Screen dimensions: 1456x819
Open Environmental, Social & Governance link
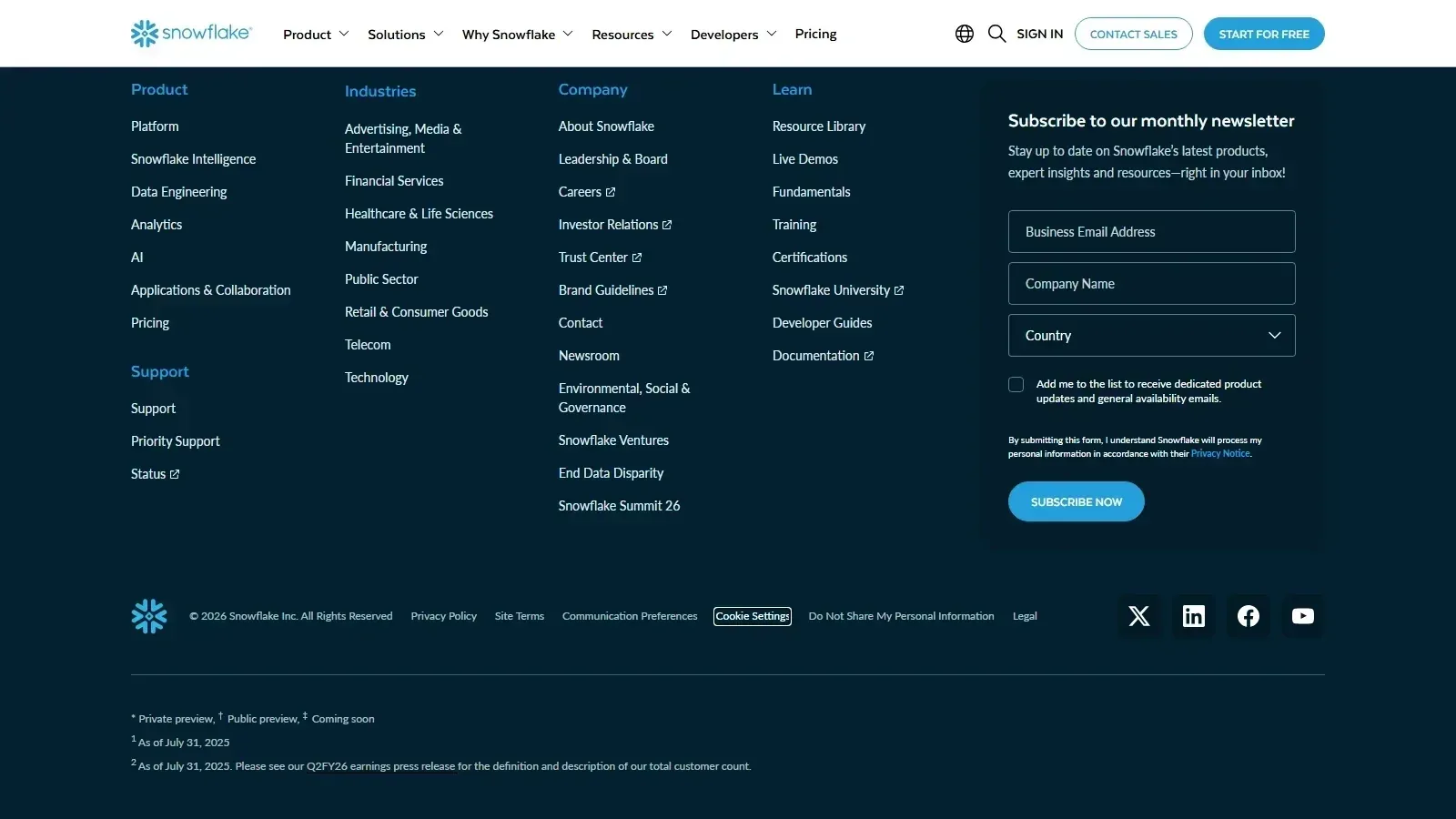click(624, 398)
